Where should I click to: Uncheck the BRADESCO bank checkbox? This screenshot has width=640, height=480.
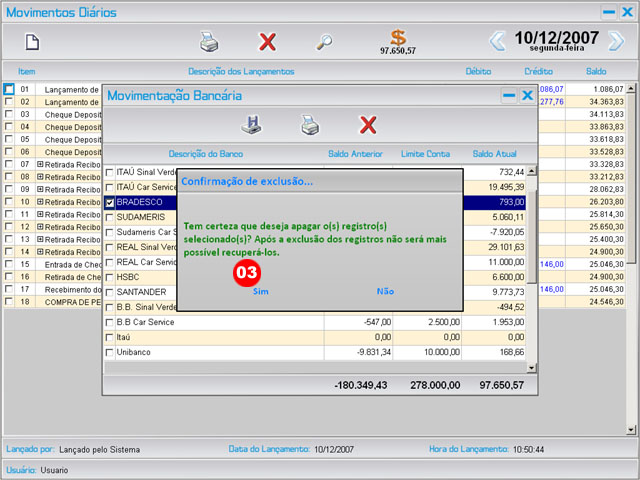click(x=110, y=202)
